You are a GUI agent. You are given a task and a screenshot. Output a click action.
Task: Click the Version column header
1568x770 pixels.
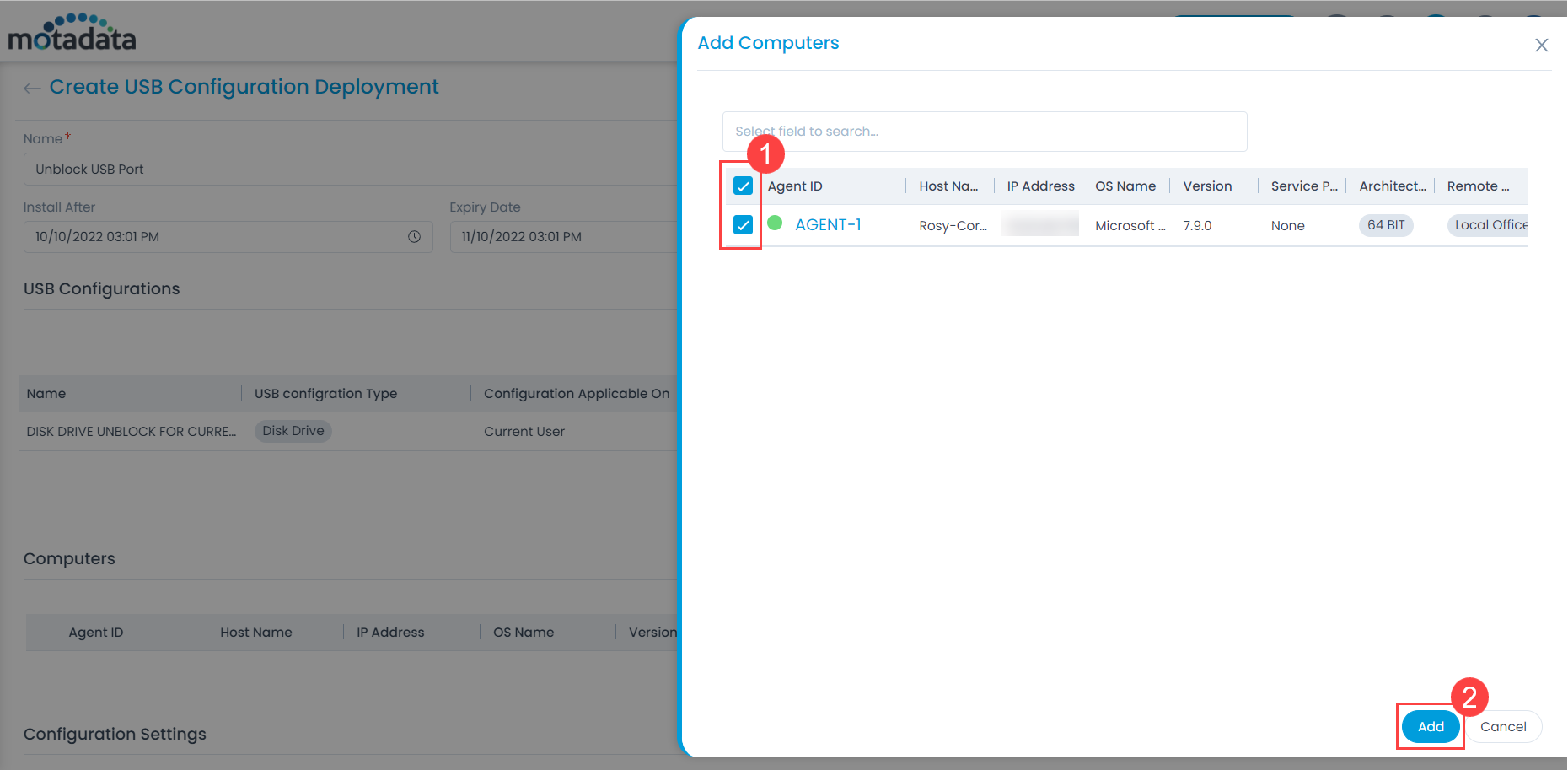click(x=1206, y=186)
